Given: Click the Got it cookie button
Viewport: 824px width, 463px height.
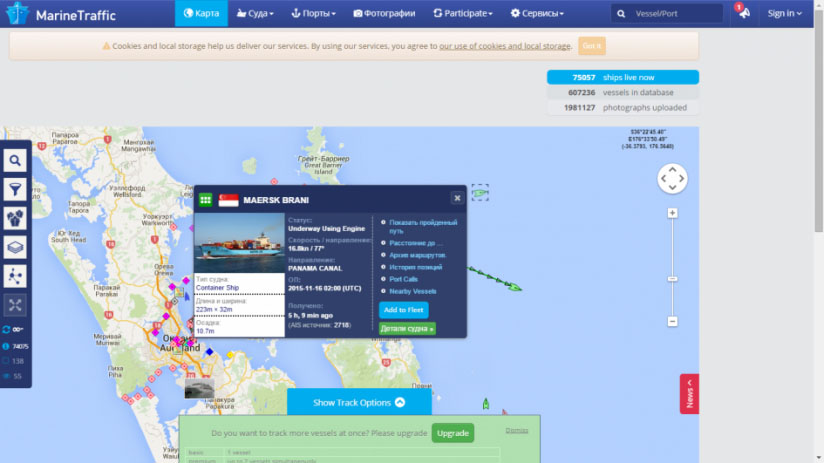Looking at the screenshot, I should [x=592, y=46].
